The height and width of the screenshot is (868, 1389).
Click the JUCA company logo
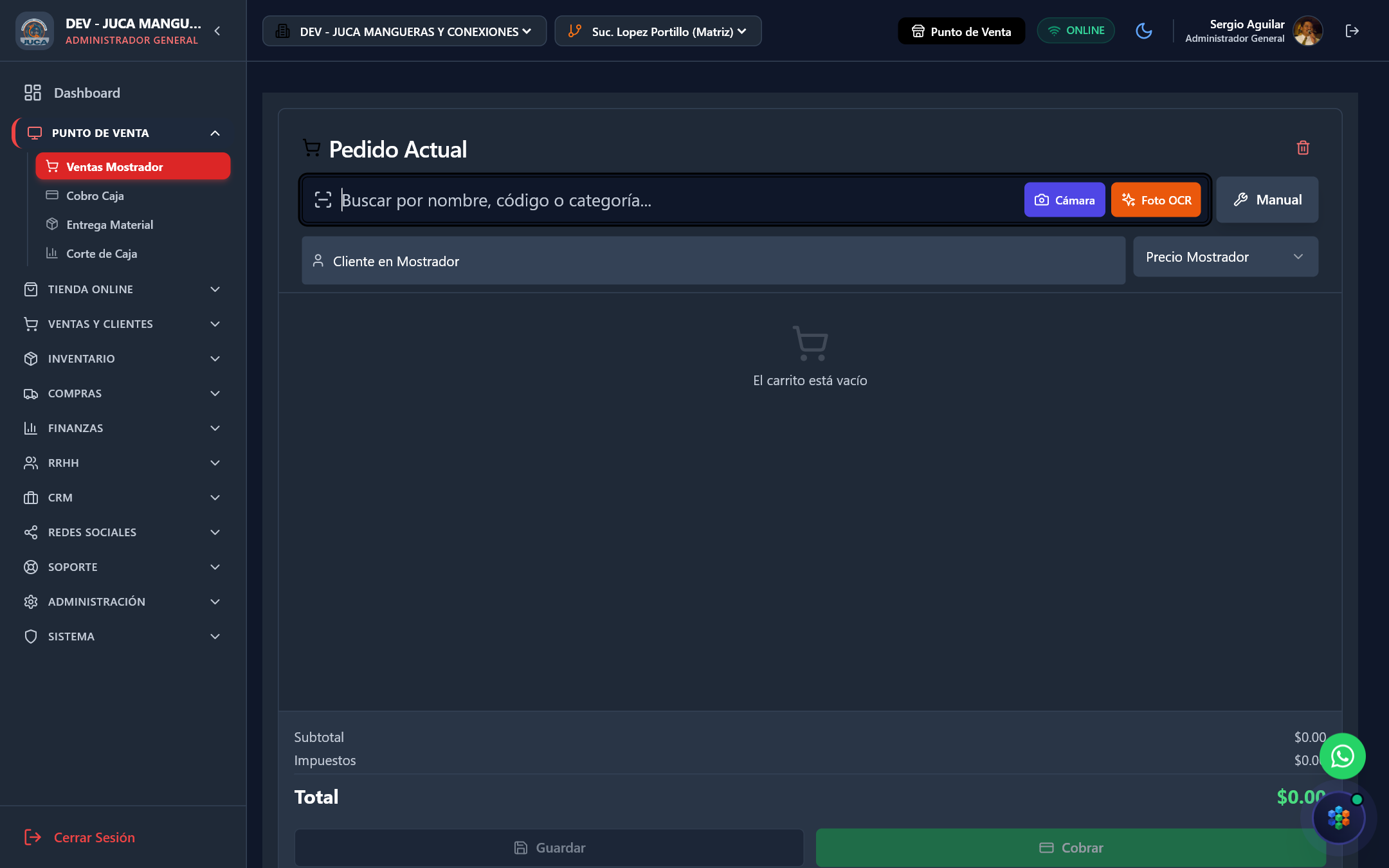[x=35, y=31]
